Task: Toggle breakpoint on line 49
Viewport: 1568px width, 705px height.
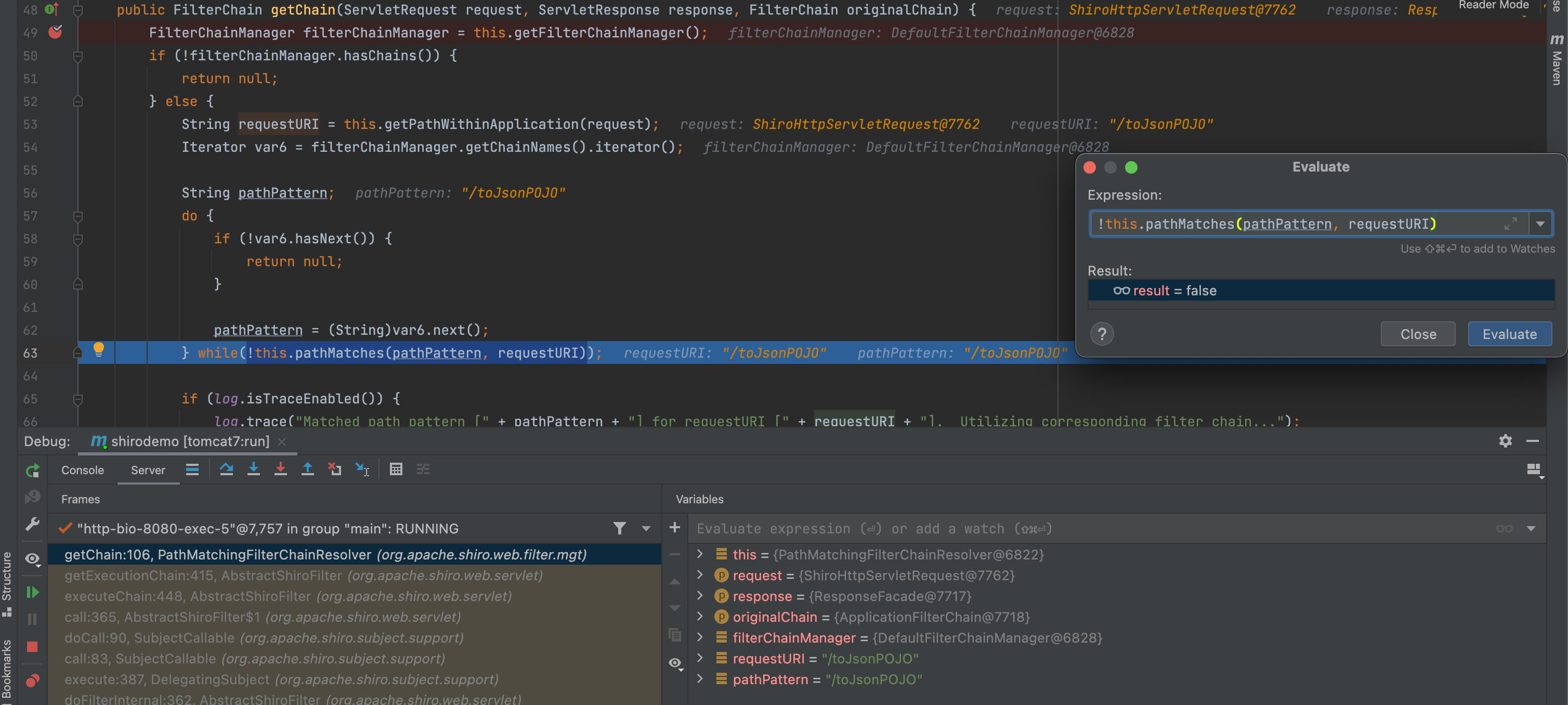Action: pyautogui.click(x=56, y=32)
